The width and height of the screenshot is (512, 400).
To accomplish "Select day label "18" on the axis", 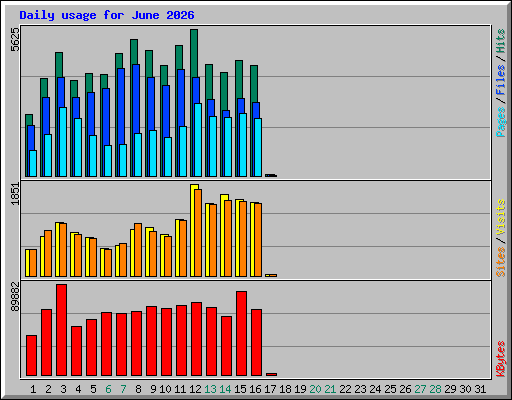I will [285, 389].
